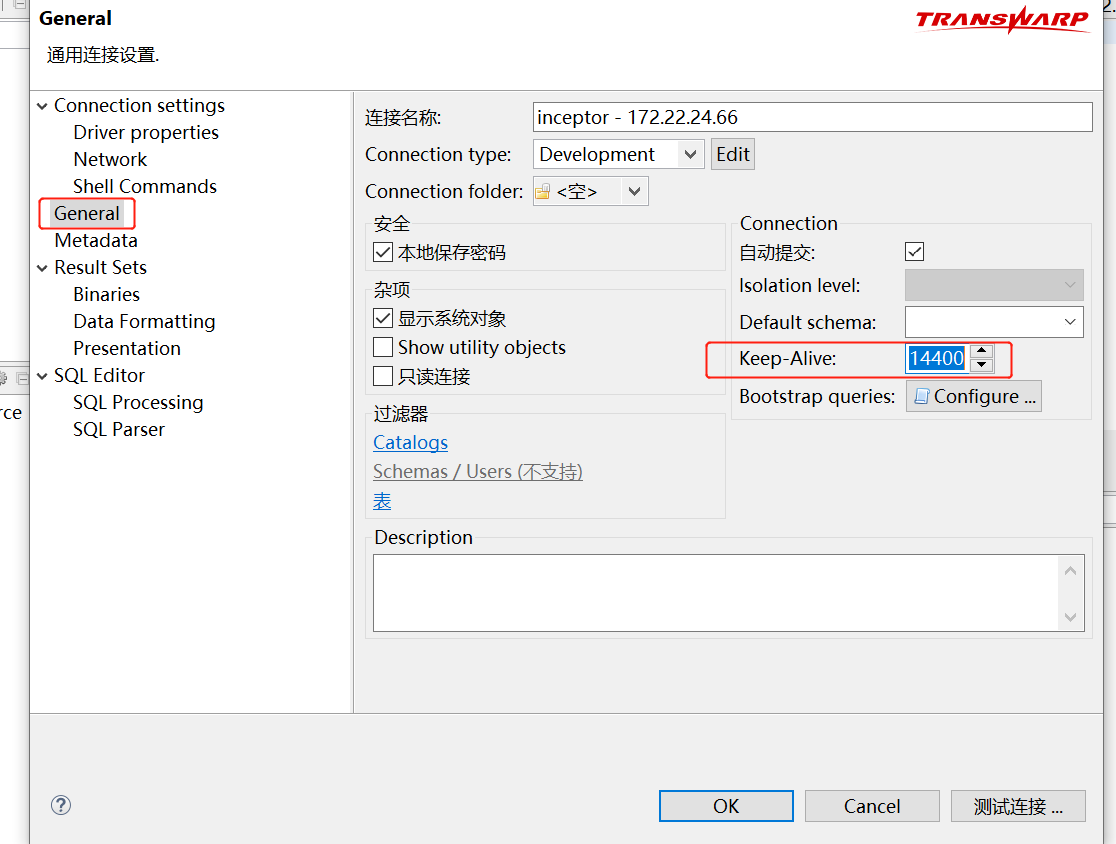This screenshot has height=844, width=1116.
Task: Open the Catalogs filter link
Action: point(410,443)
